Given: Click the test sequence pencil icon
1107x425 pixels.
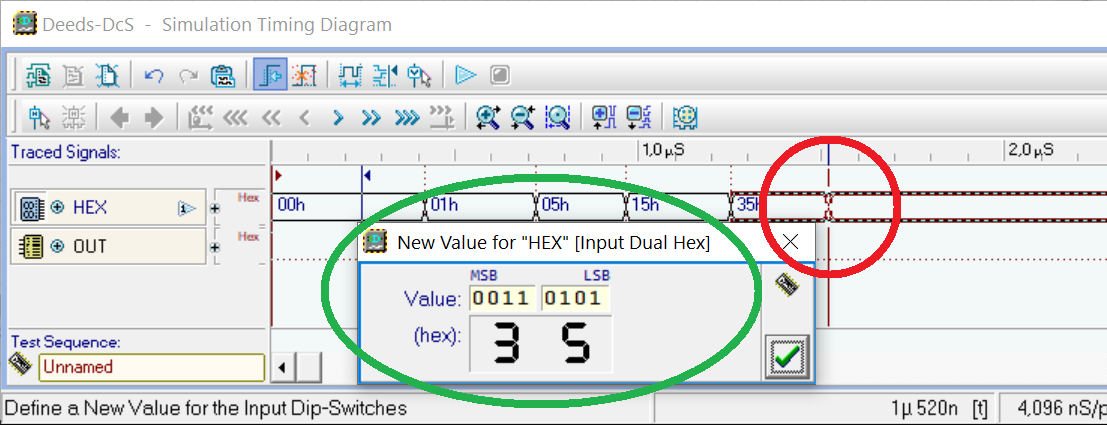Looking at the screenshot, I should pyautogui.click(x=20, y=365).
